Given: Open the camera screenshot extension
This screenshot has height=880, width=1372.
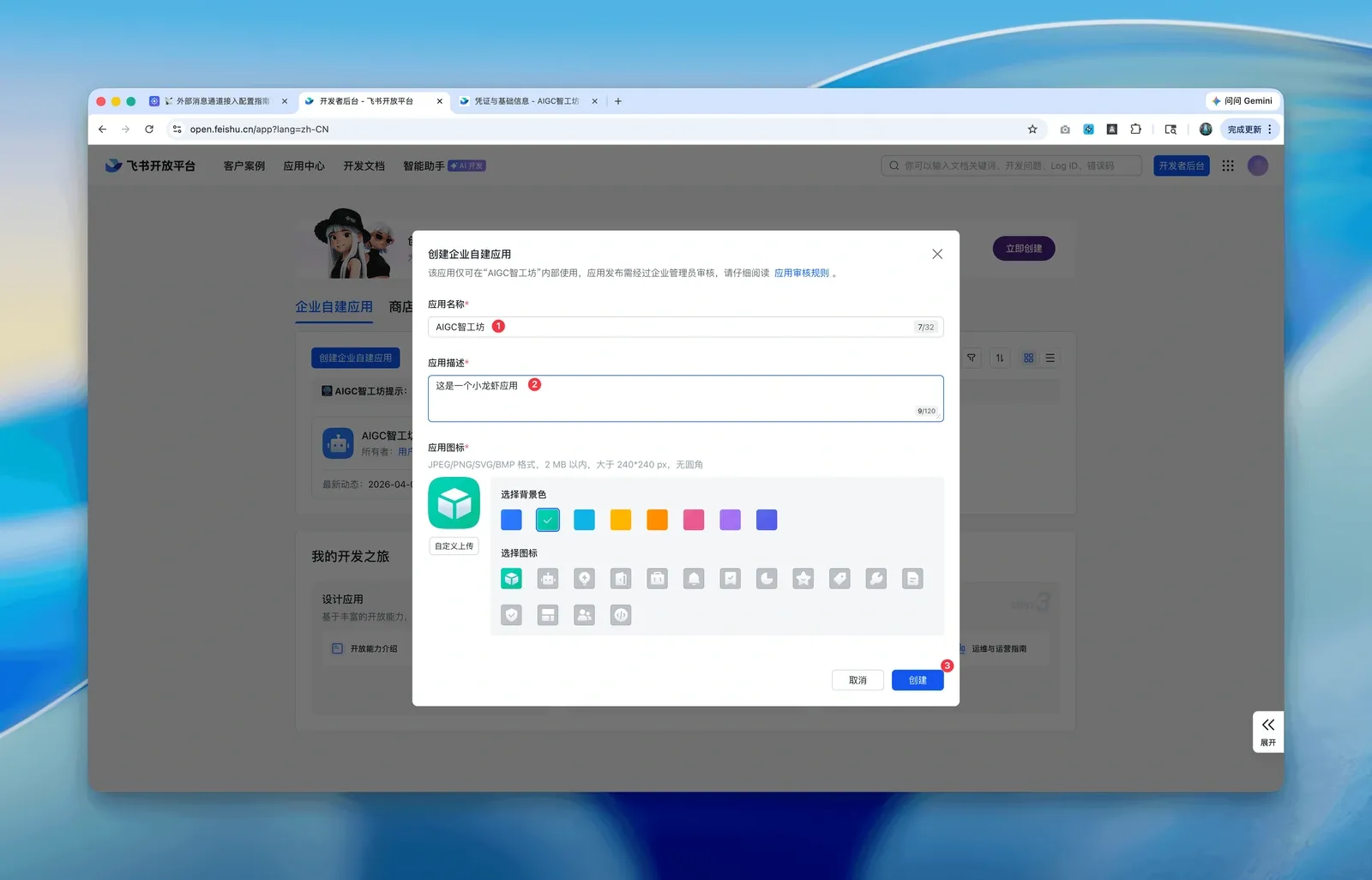Looking at the screenshot, I should click(x=1065, y=130).
